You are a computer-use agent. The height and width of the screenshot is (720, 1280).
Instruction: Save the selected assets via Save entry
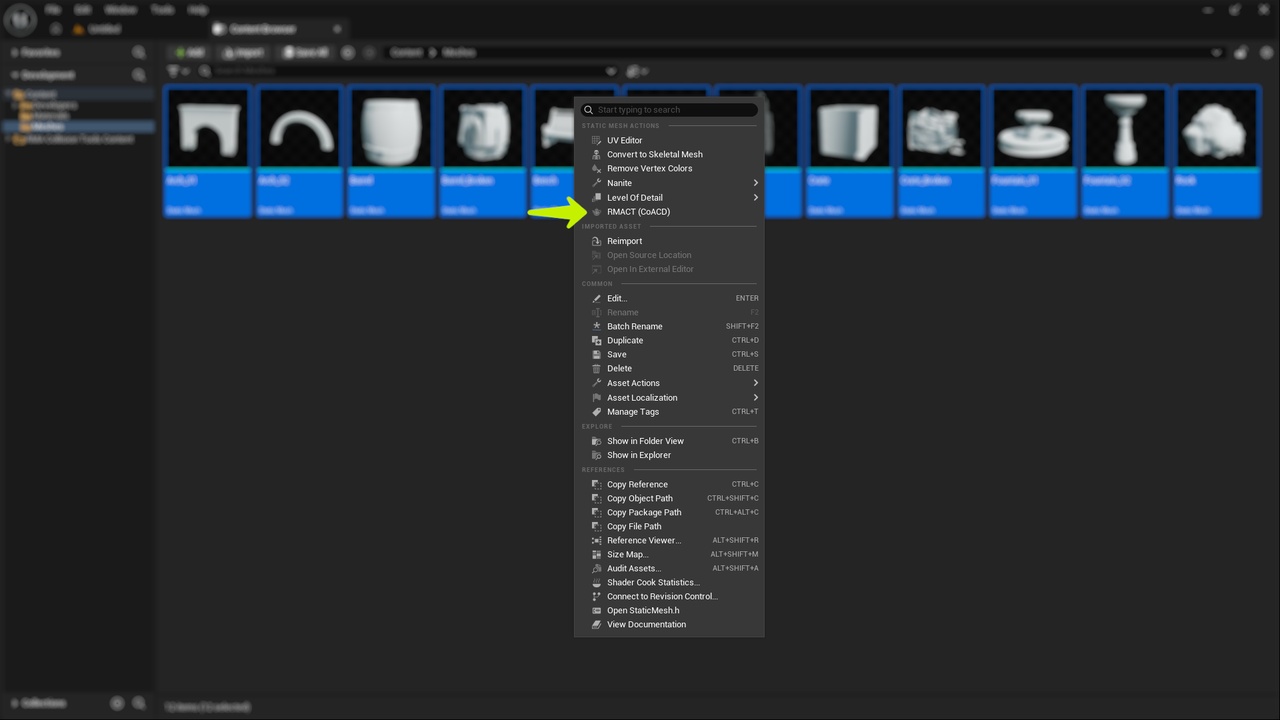669,354
